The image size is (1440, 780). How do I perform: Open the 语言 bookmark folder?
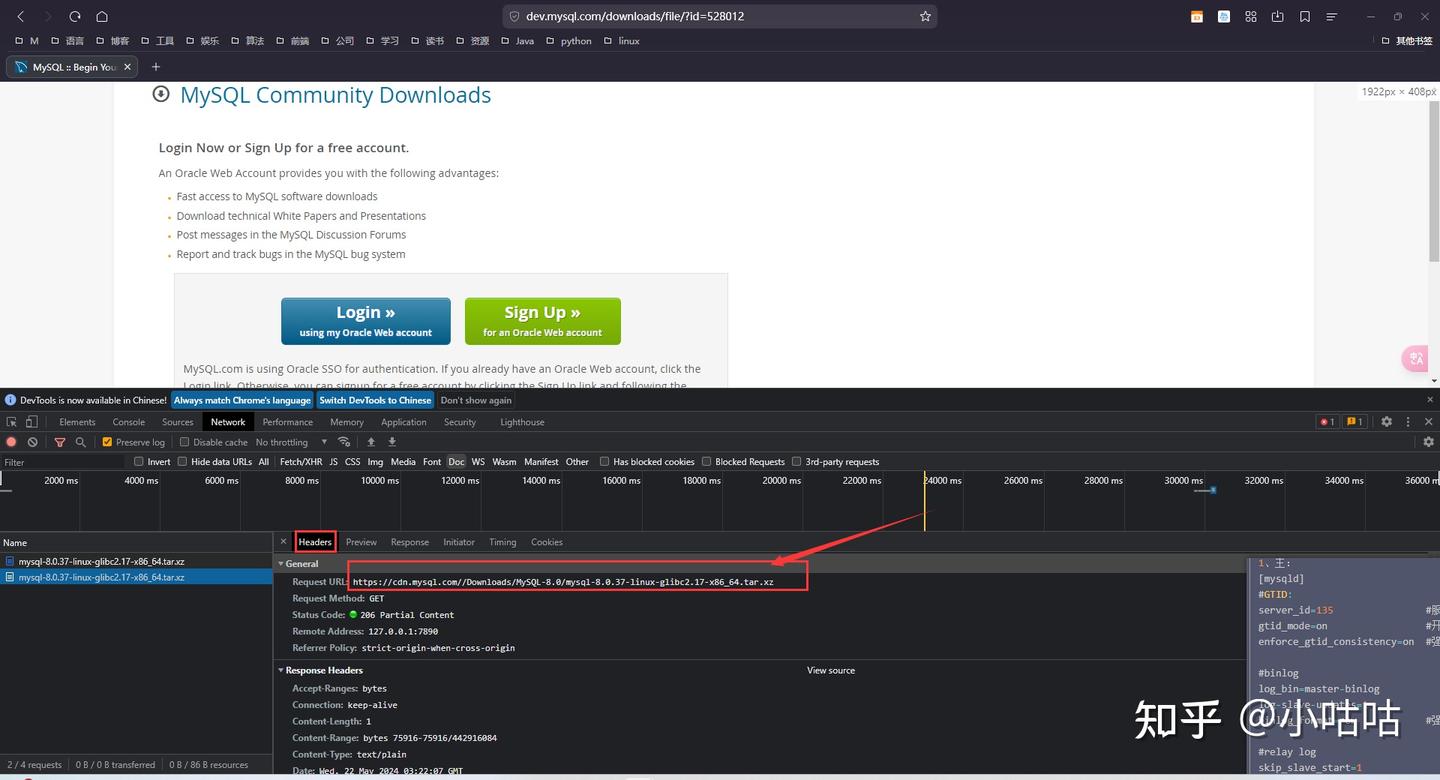coord(67,41)
